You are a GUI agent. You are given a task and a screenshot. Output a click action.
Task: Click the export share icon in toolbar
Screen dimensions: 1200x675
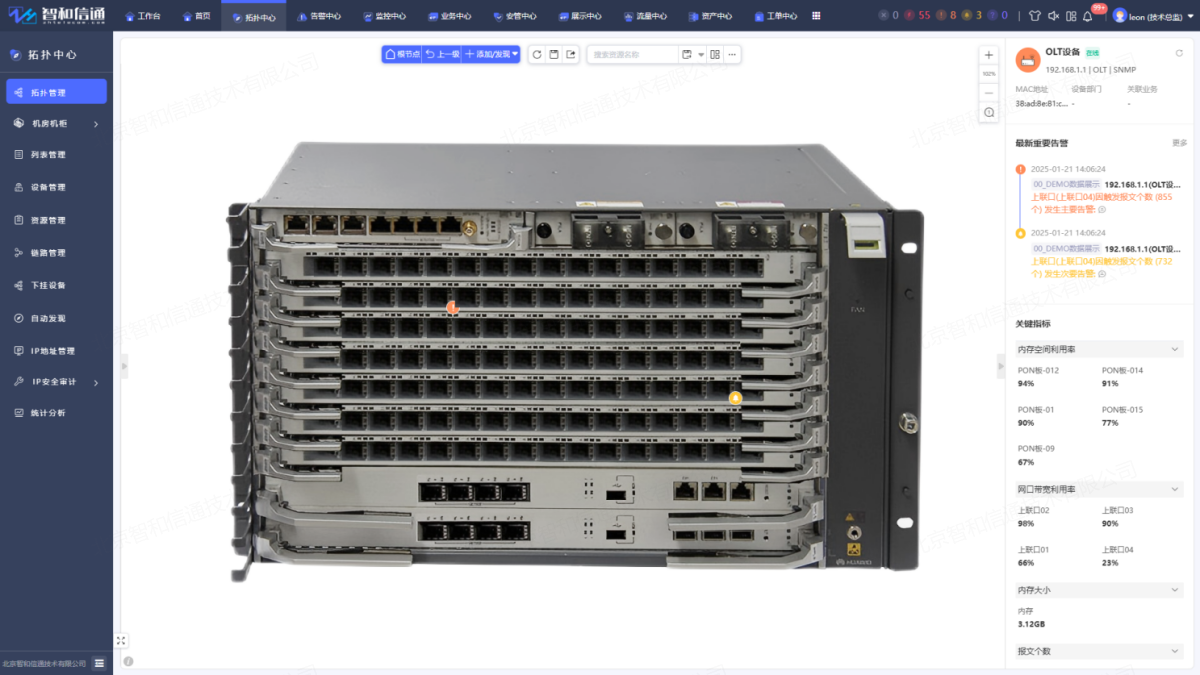click(571, 54)
